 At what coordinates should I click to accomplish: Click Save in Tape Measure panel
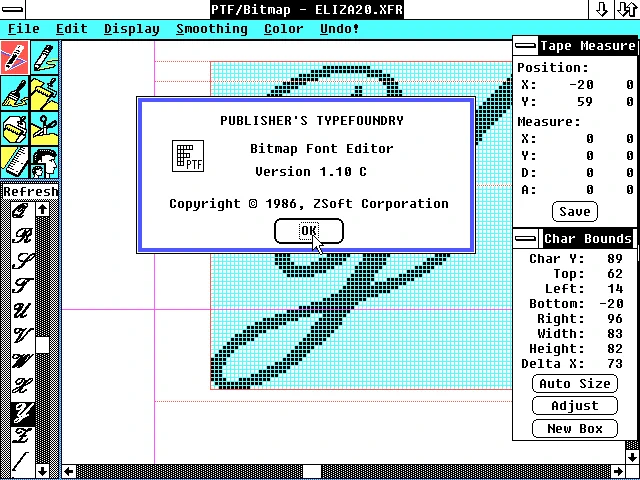(575, 211)
